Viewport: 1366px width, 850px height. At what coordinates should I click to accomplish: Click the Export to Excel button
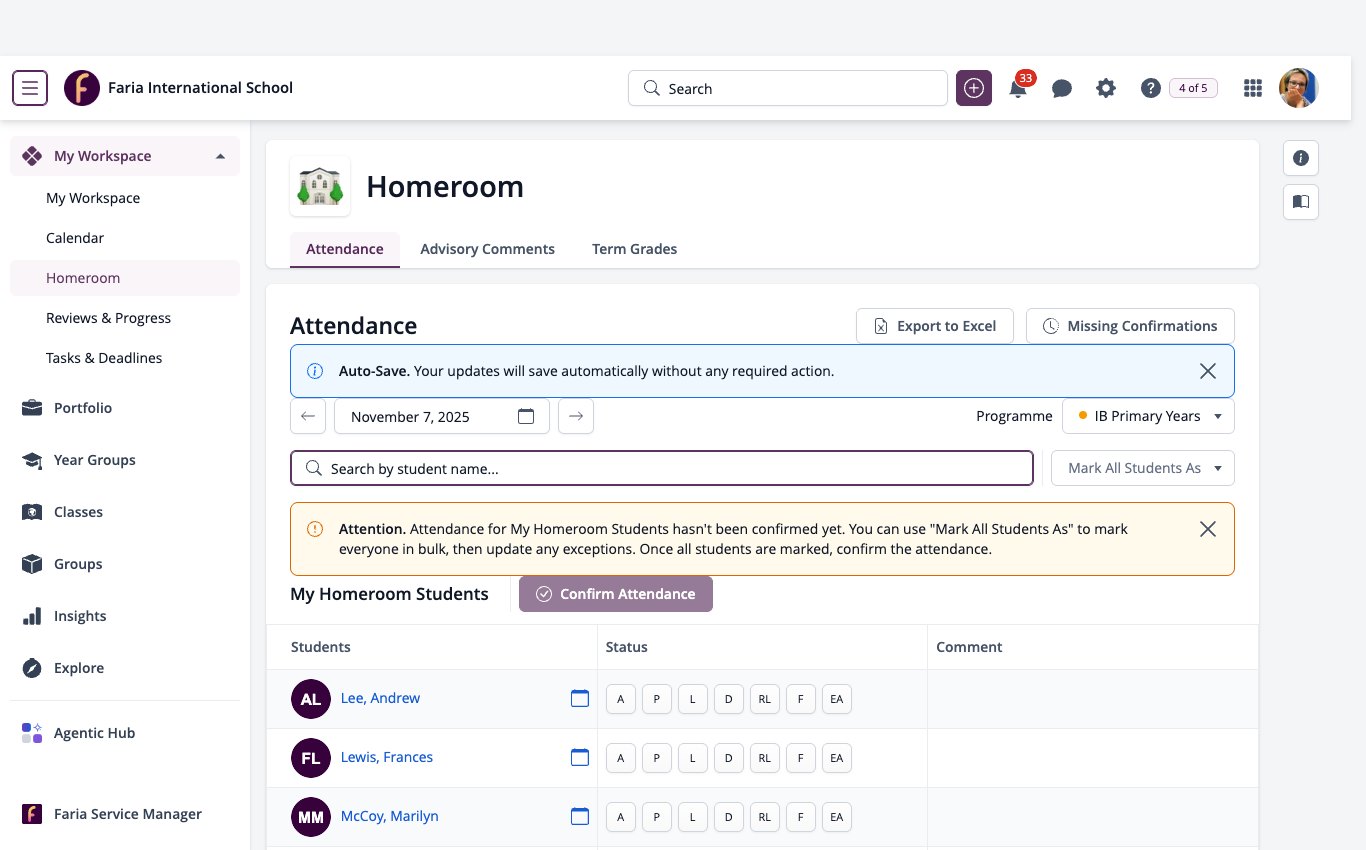pos(935,326)
